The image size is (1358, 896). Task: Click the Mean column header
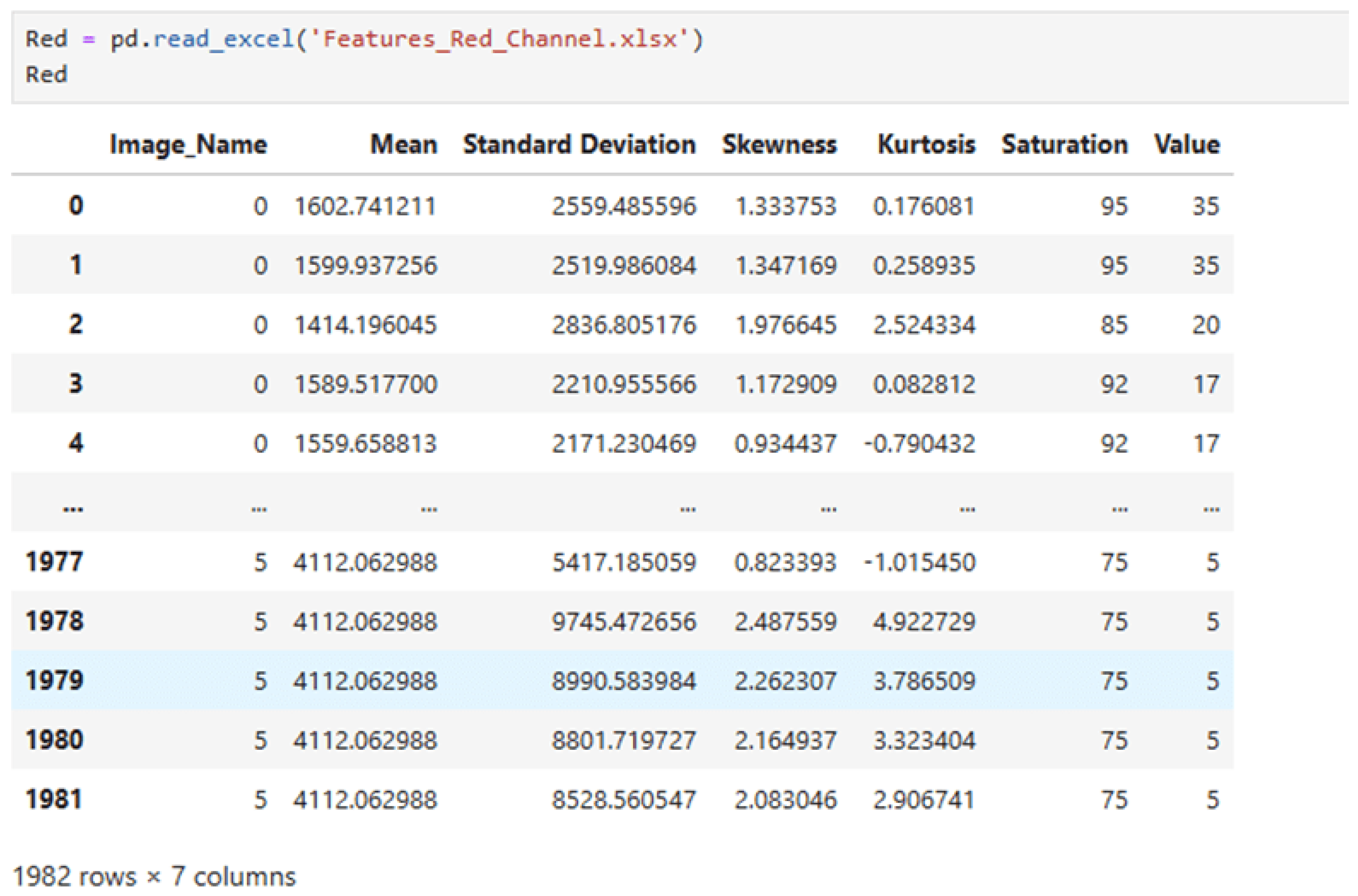[403, 145]
